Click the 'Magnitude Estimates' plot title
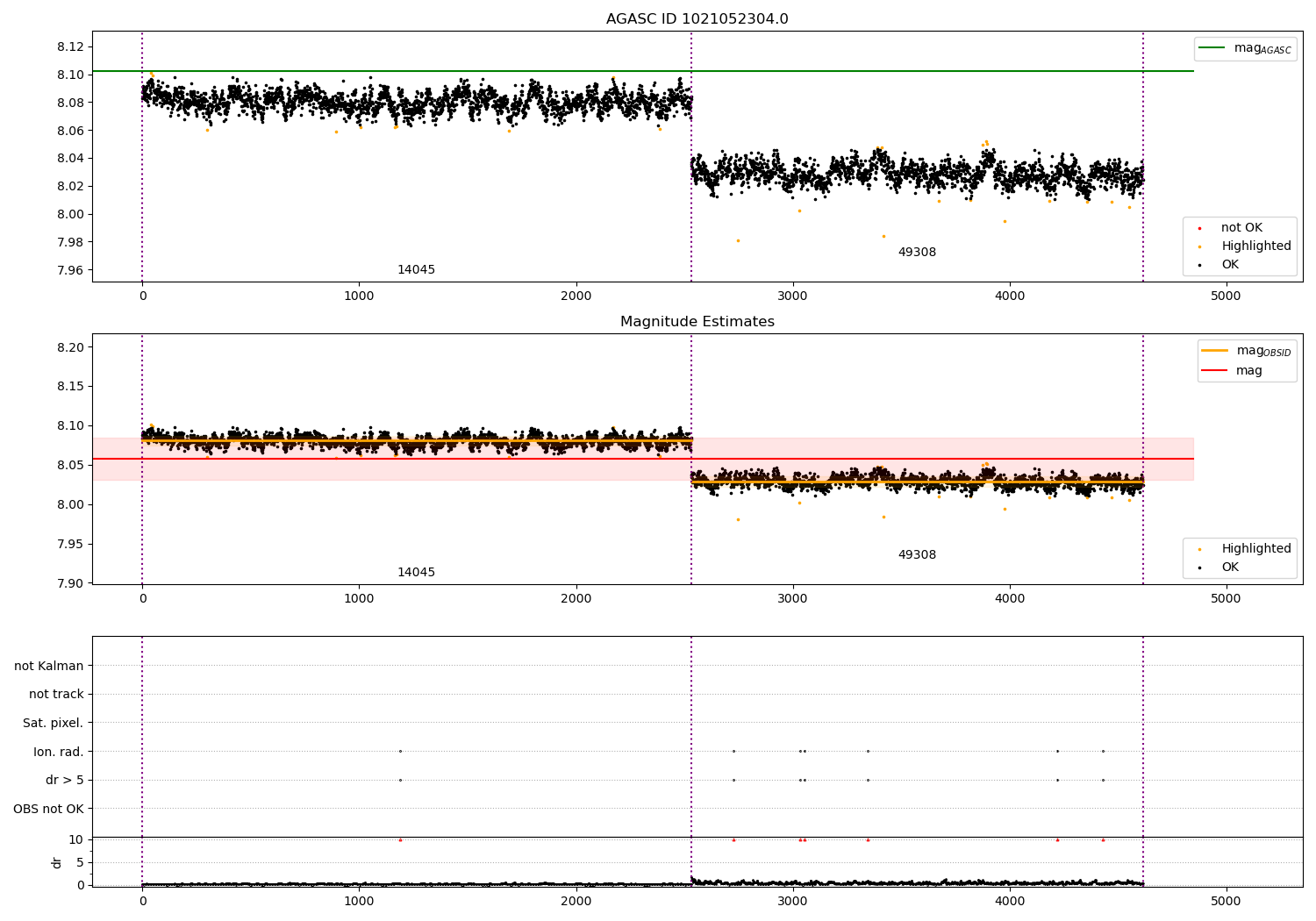 [697, 322]
